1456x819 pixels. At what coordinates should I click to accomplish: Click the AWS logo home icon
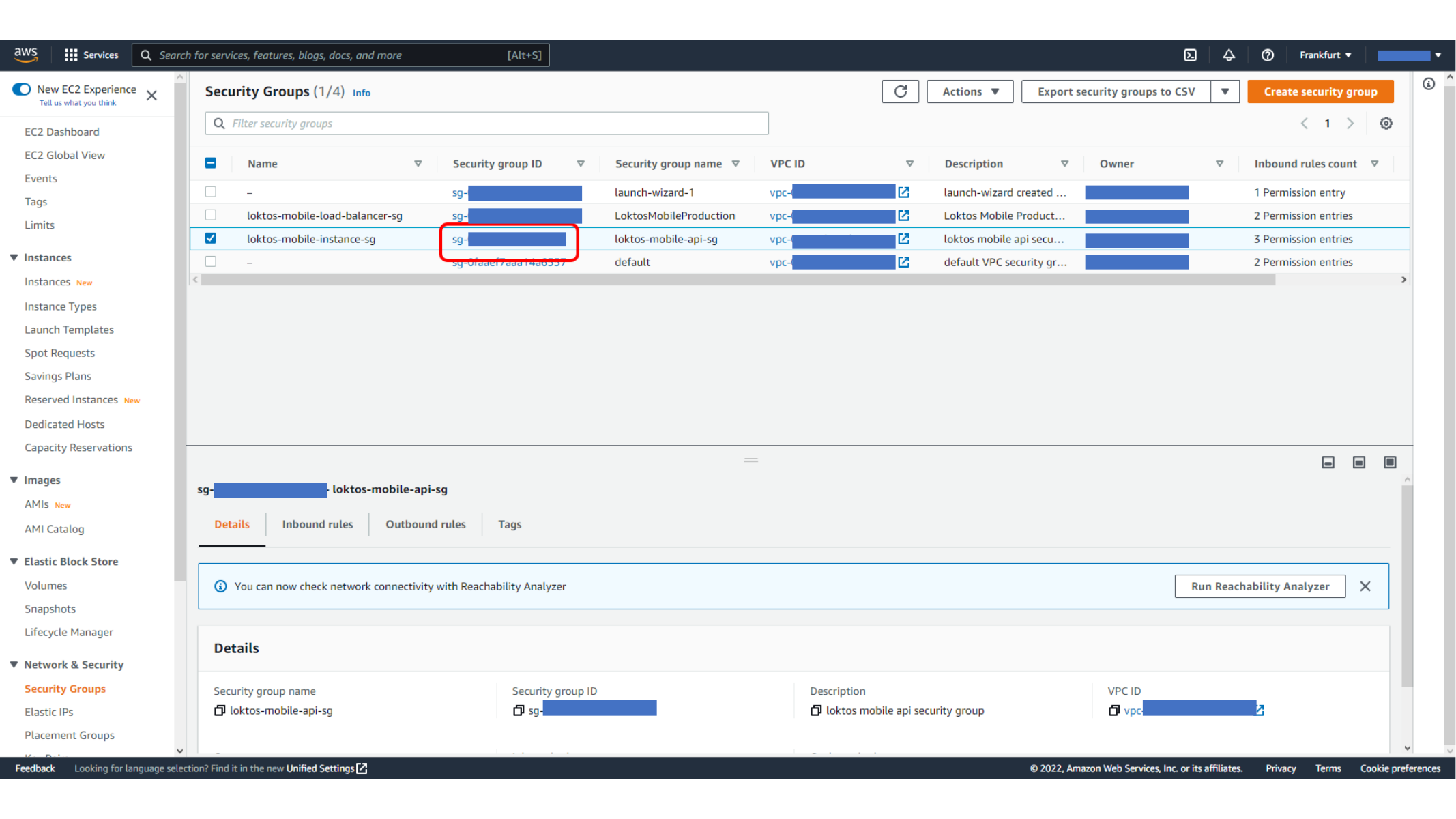[26, 55]
